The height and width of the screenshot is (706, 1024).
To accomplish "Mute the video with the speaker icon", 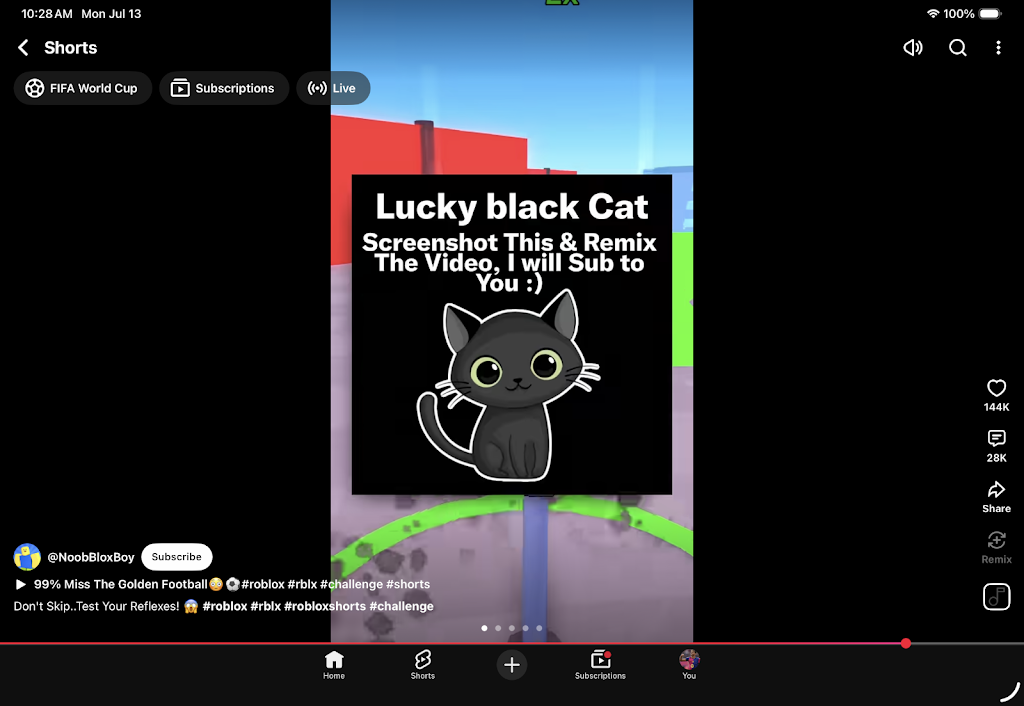I will pos(912,47).
